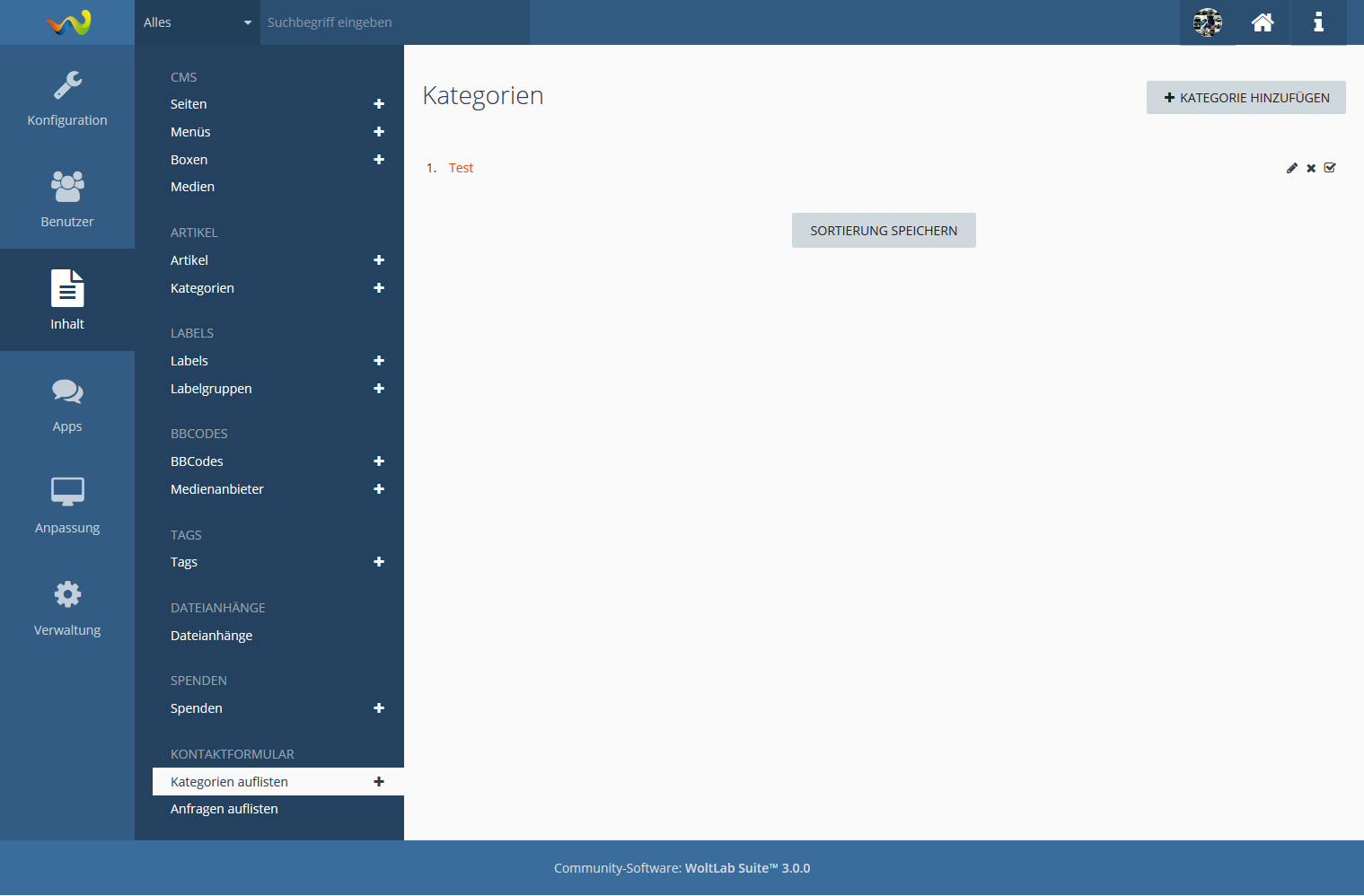Open the Anpassung section
This screenshot has height=896, width=1364.
(67, 505)
